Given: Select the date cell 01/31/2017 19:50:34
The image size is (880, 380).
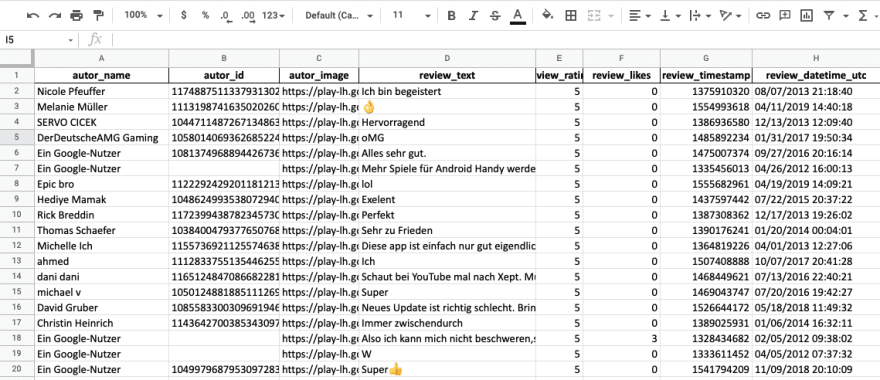Looking at the screenshot, I should [x=816, y=138].
